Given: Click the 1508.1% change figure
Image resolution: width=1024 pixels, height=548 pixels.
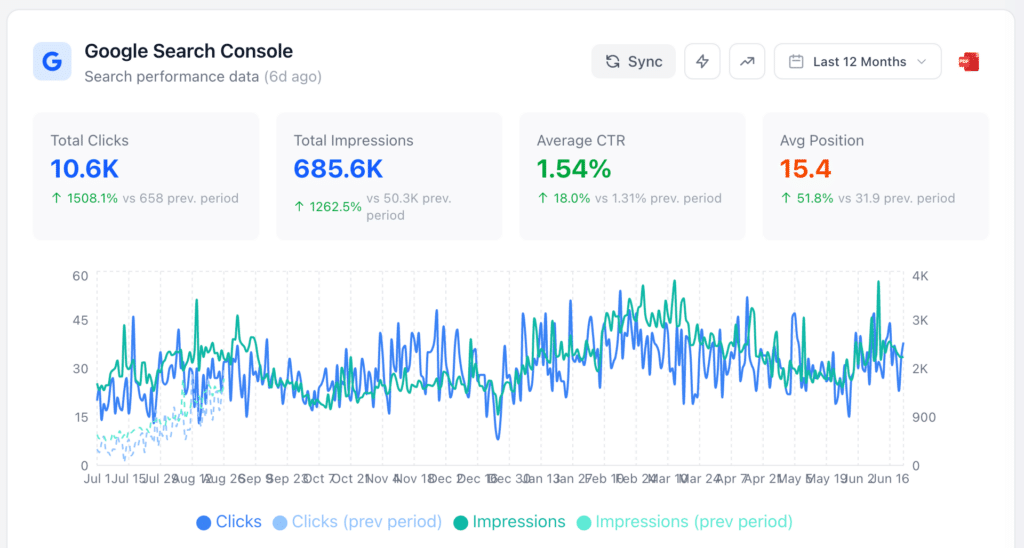Looking at the screenshot, I should pos(91,199).
